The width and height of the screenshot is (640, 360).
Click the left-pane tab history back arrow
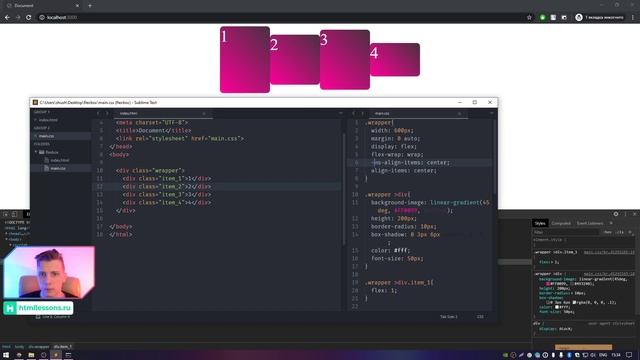click(98, 113)
